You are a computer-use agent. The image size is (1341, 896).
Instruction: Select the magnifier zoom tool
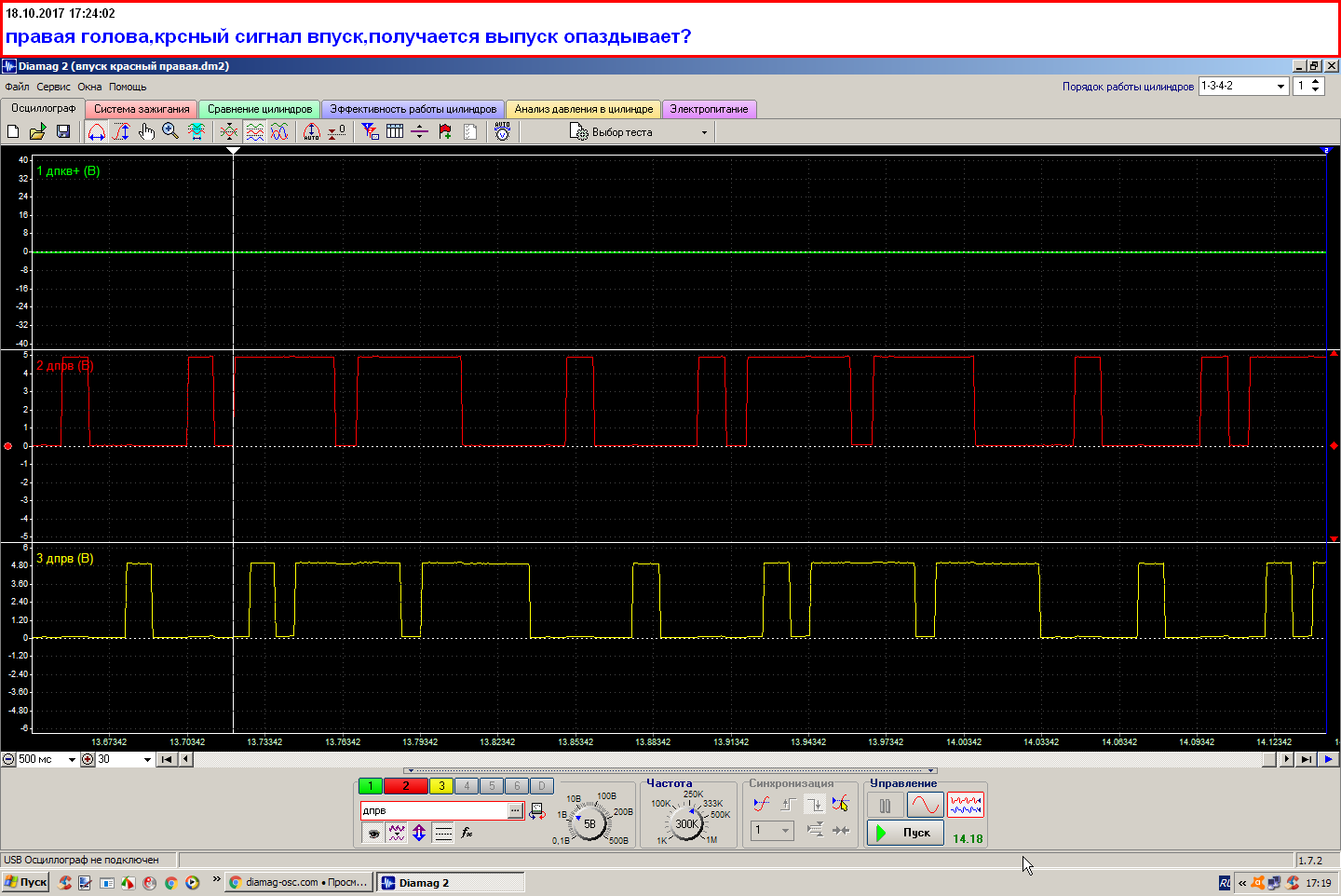click(170, 131)
